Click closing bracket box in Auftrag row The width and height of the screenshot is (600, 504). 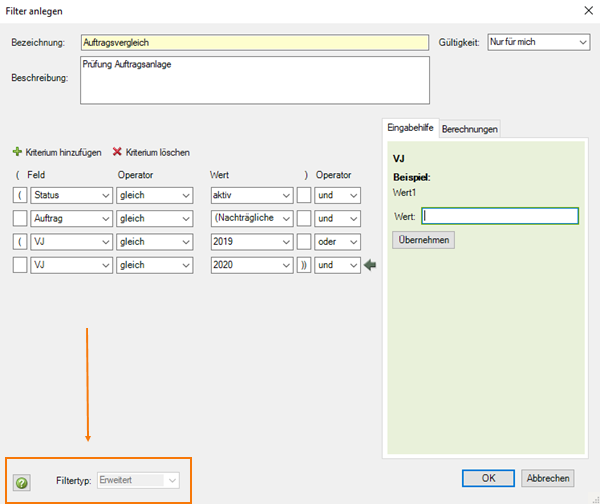coord(304,219)
